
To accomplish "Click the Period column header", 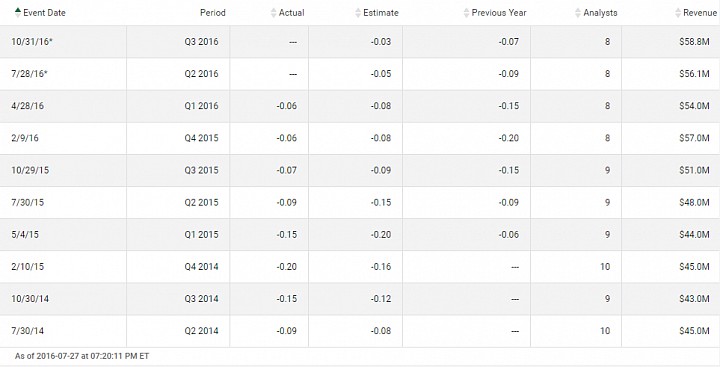I will pyautogui.click(x=213, y=13).
